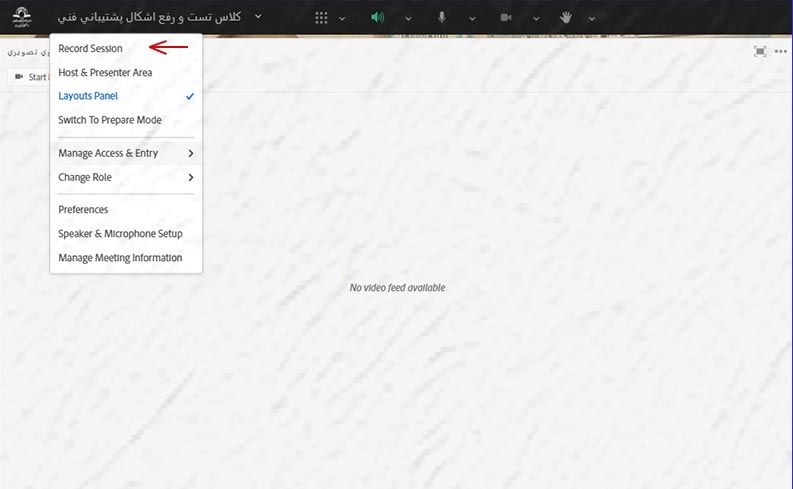The image size is (793, 489).
Task: Choose Host & Presenter Area menu item
Action: (x=105, y=72)
